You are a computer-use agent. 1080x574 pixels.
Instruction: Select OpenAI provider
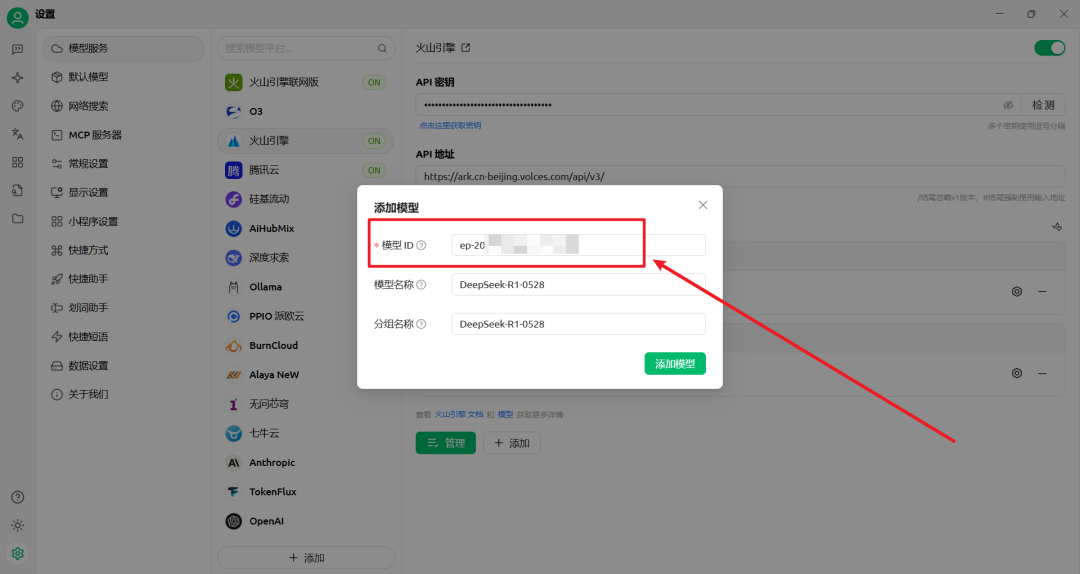(305, 521)
